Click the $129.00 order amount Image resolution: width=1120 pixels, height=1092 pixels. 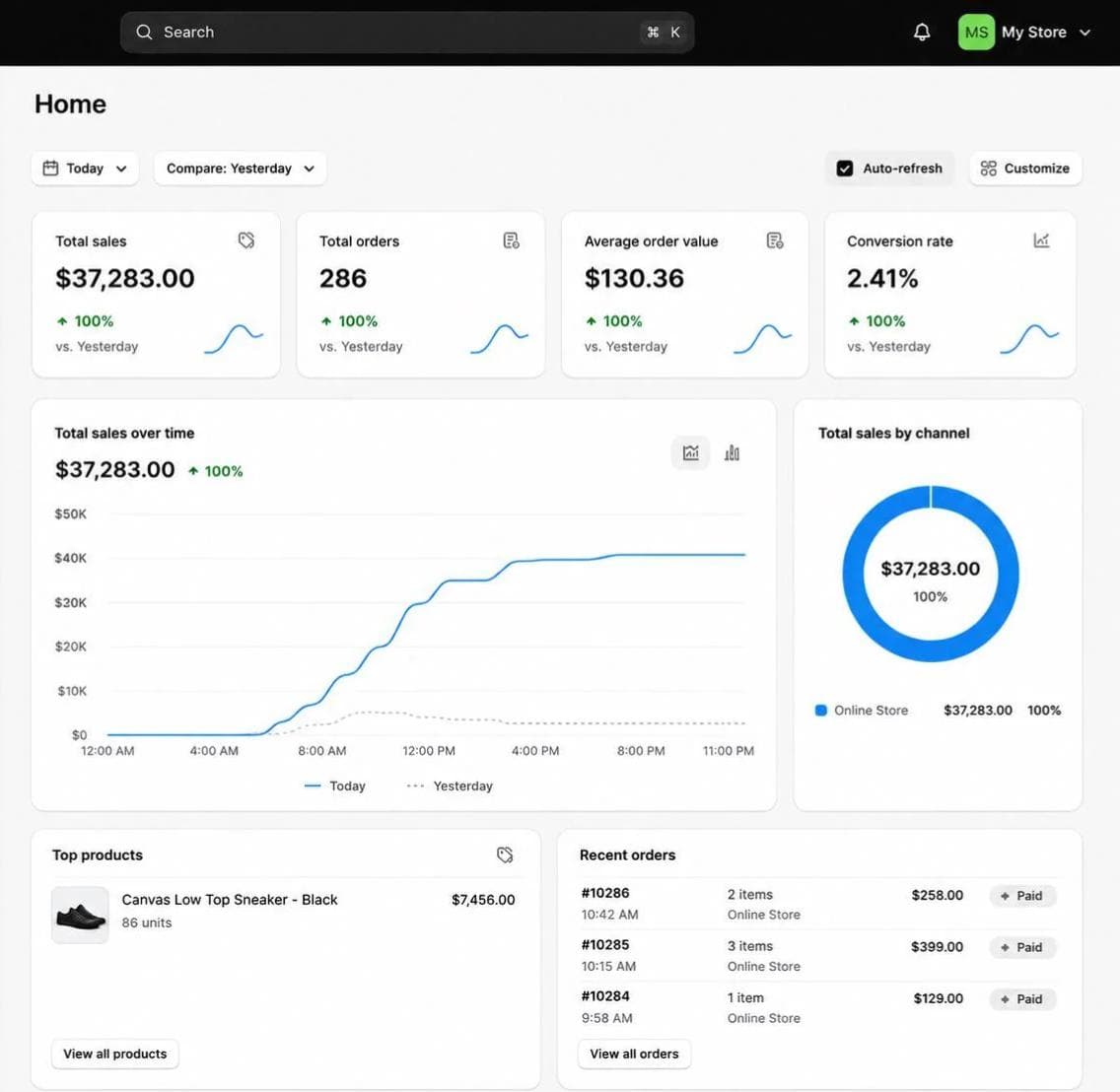pos(939,998)
